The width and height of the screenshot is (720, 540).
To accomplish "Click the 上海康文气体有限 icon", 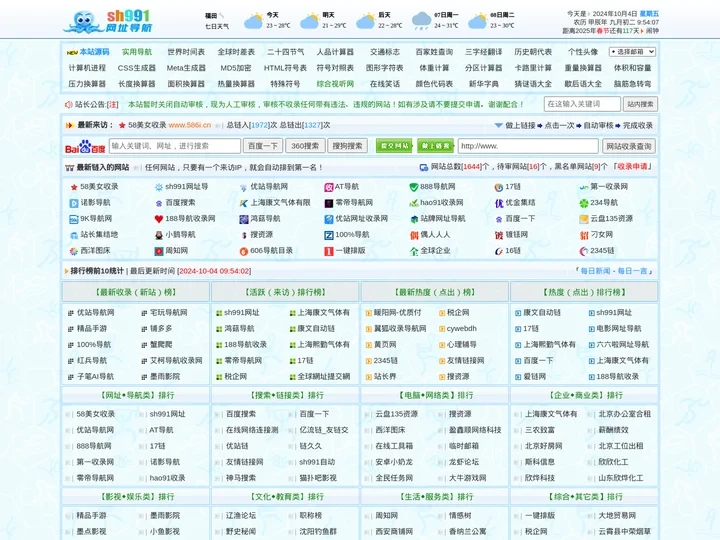I will (x=244, y=203).
